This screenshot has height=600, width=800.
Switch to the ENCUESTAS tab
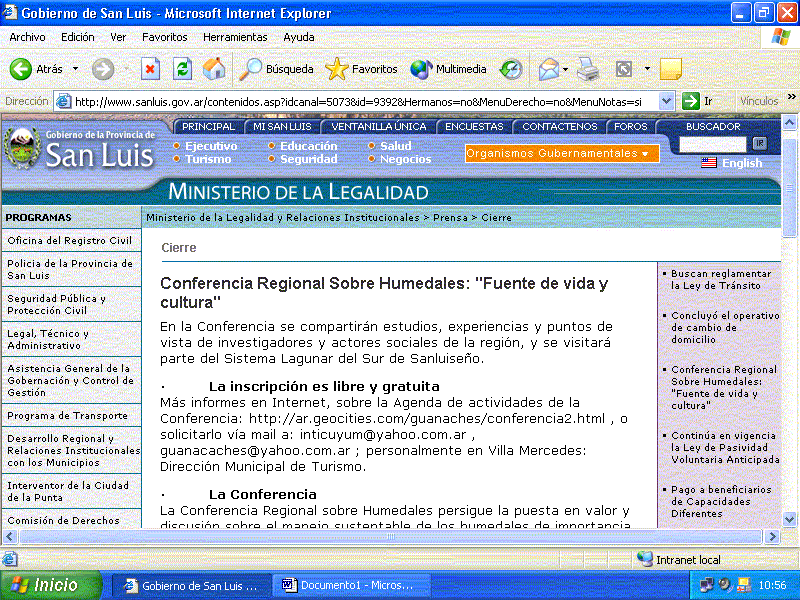(474, 127)
